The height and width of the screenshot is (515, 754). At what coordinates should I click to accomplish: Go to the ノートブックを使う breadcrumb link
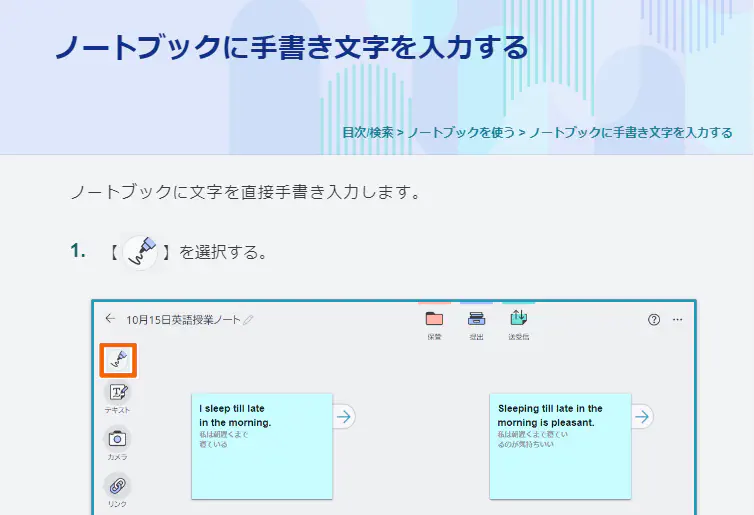(x=461, y=133)
